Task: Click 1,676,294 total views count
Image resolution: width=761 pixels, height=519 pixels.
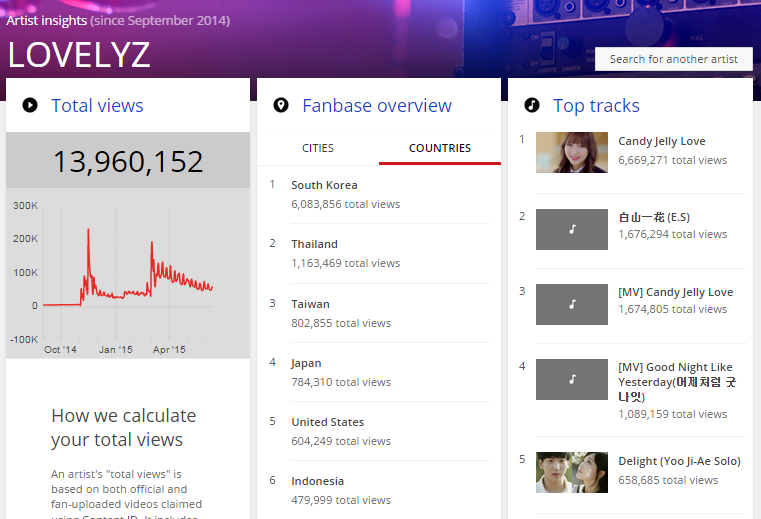Action: click(673, 234)
